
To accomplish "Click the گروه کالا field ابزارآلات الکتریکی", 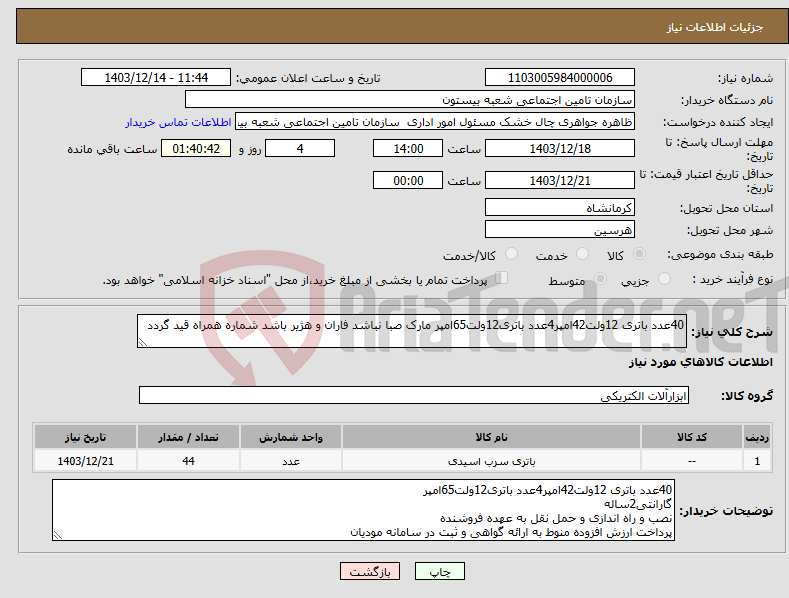I will [414, 395].
